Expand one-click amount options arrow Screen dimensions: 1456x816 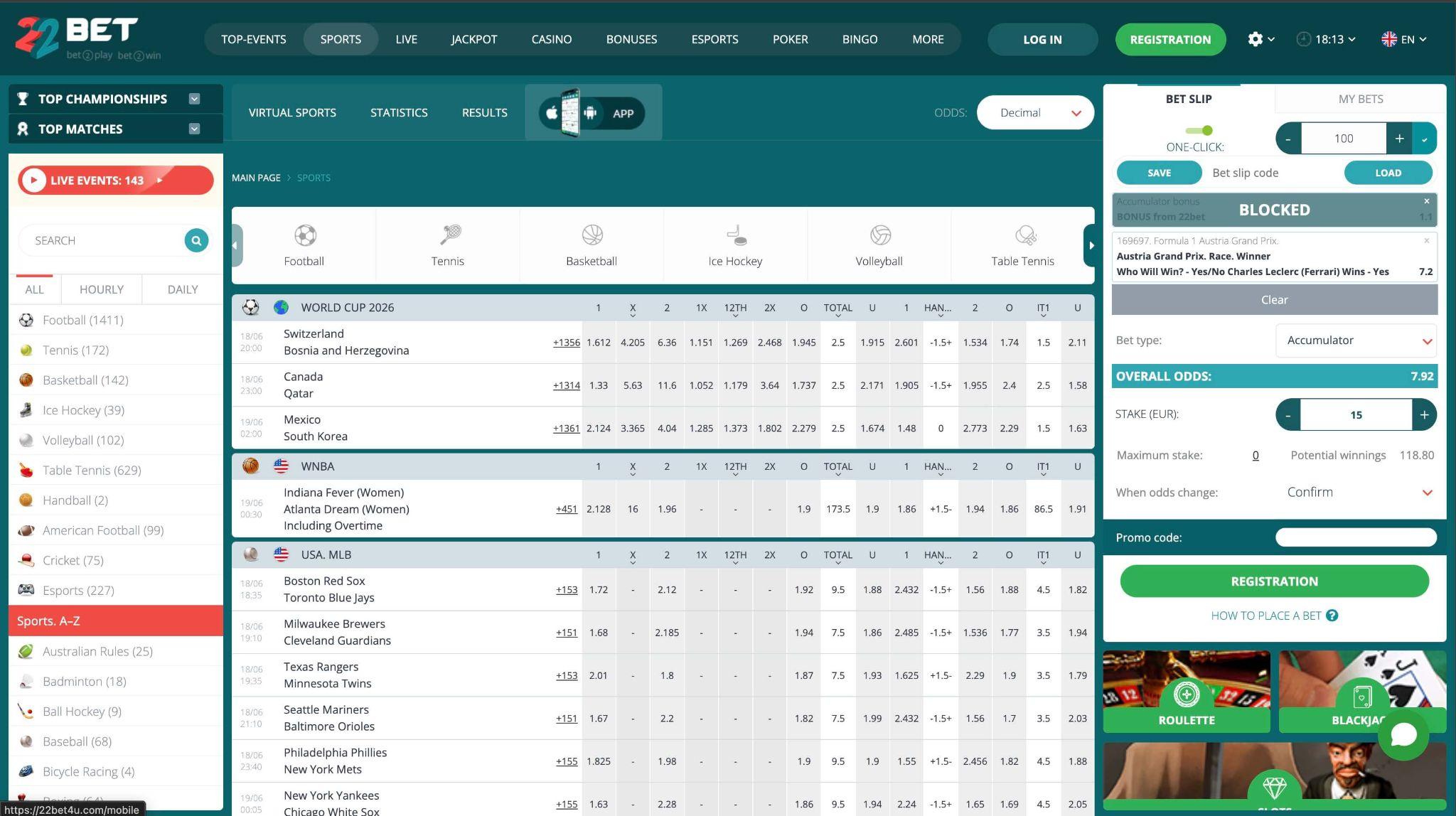tap(1425, 139)
